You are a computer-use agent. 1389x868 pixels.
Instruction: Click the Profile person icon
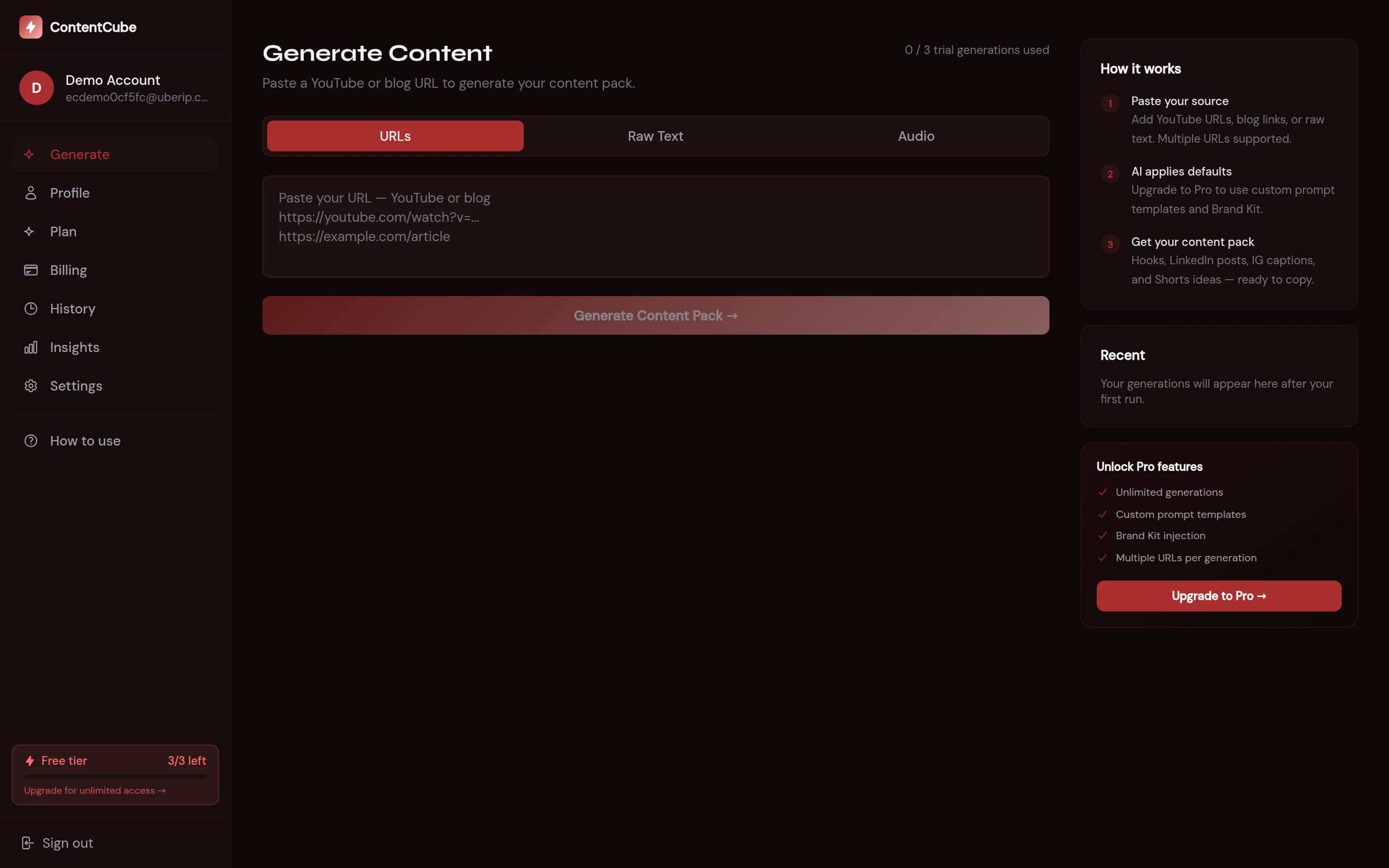tap(30, 193)
